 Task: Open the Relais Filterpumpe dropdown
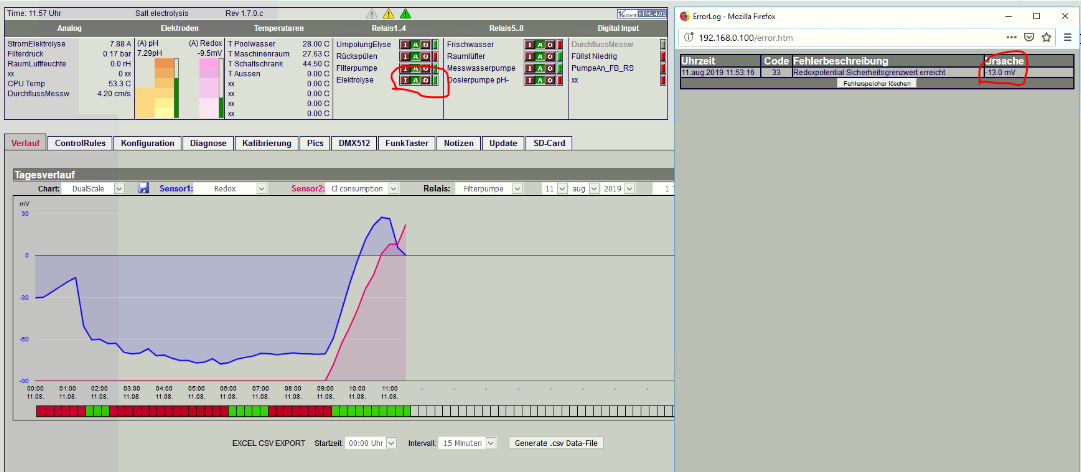tap(489, 188)
